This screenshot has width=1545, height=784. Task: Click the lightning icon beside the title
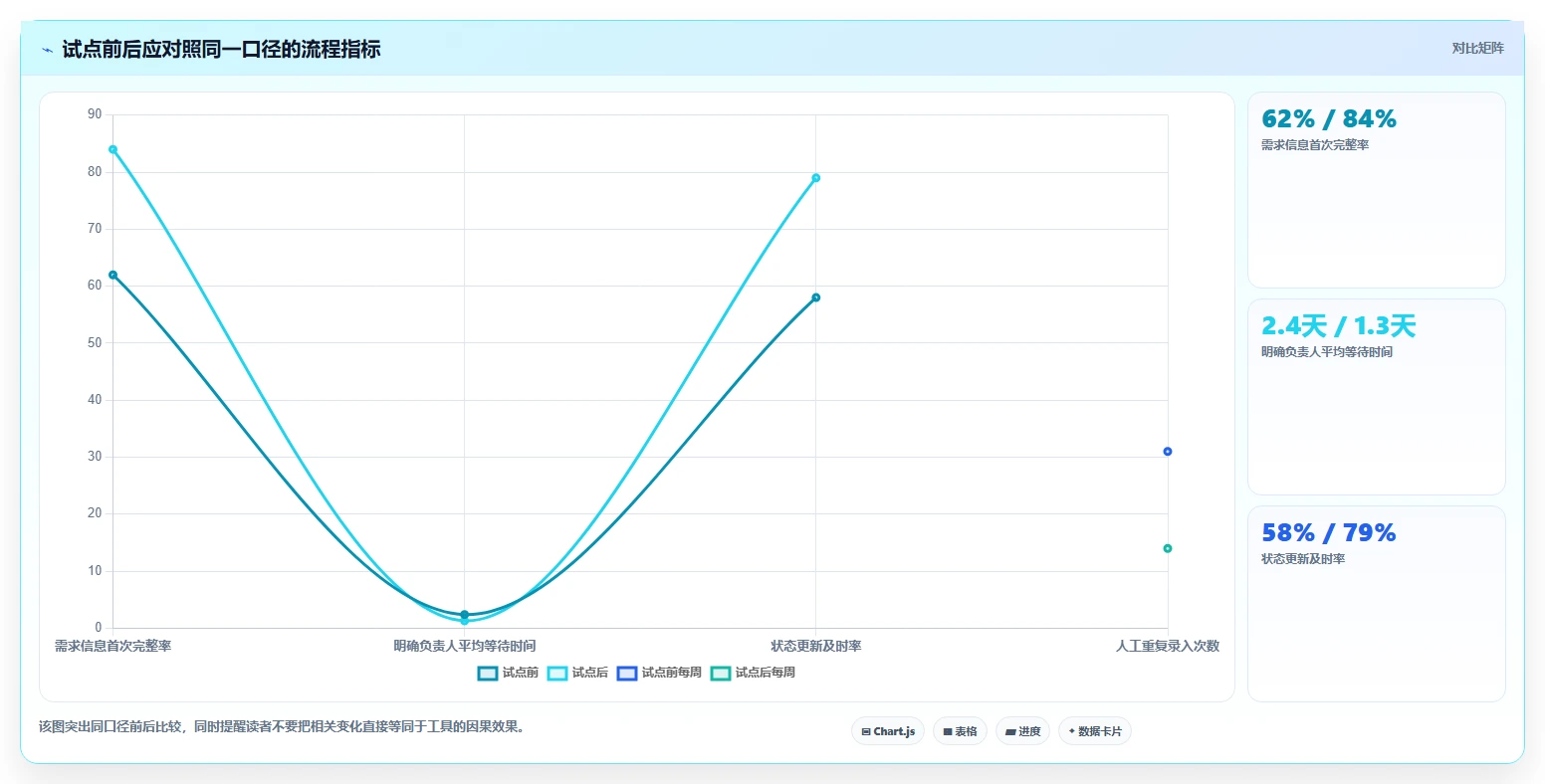pyautogui.click(x=47, y=50)
